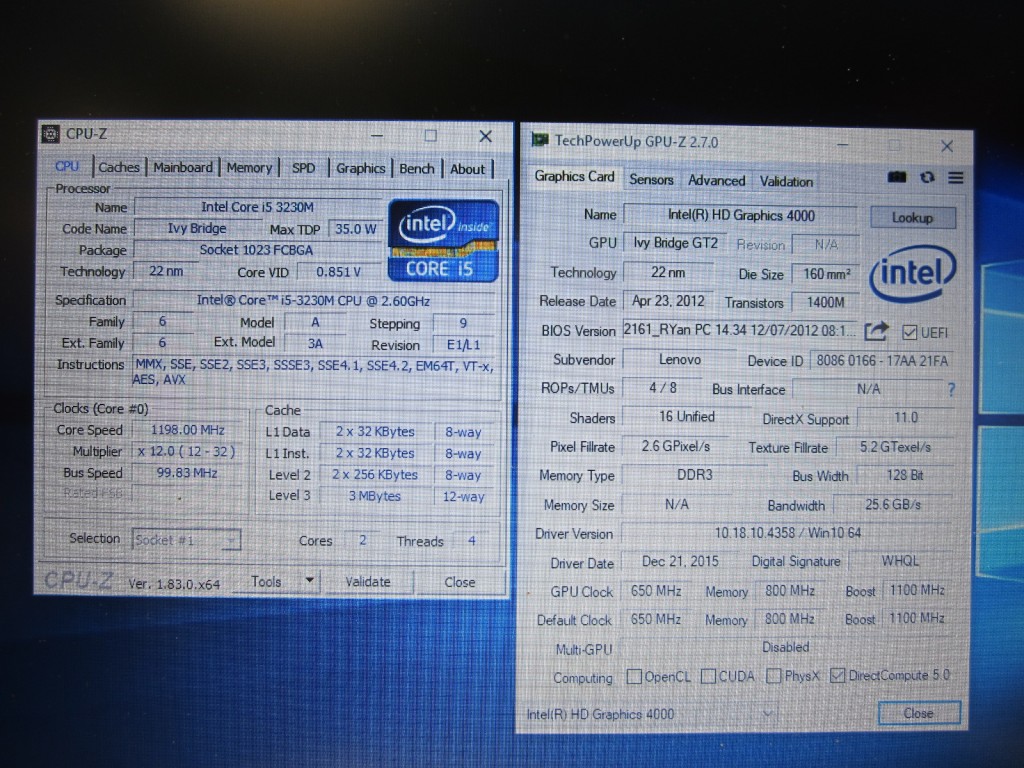Click the processor Name value Intel Core i5 3230M
The height and width of the screenshot is (768, 1024).
click(257, 207)
